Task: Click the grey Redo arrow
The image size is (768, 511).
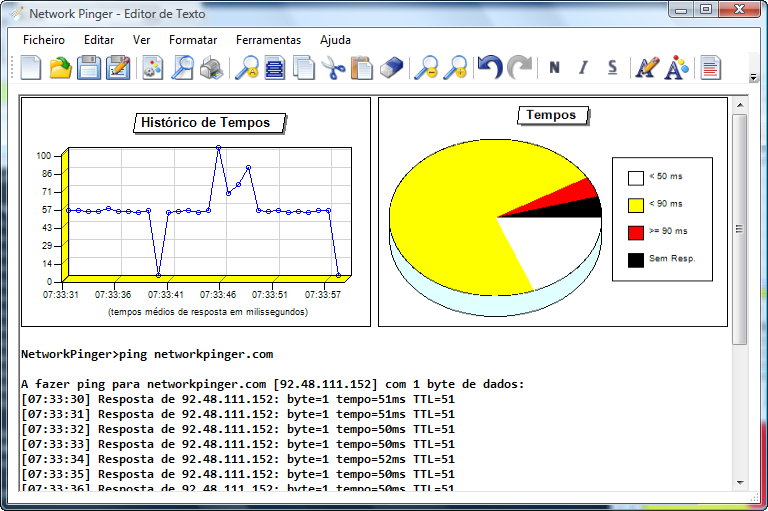Action: coord(519,68)
